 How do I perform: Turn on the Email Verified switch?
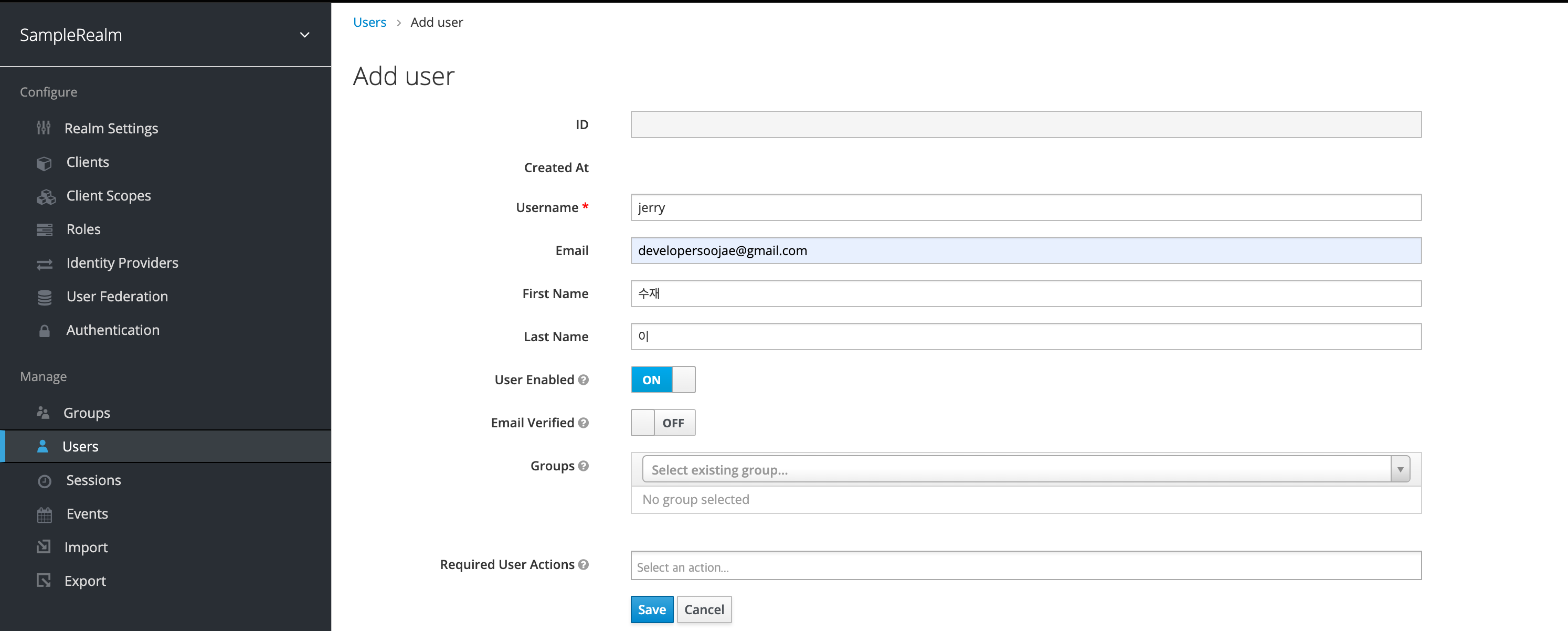click(662, 423)
